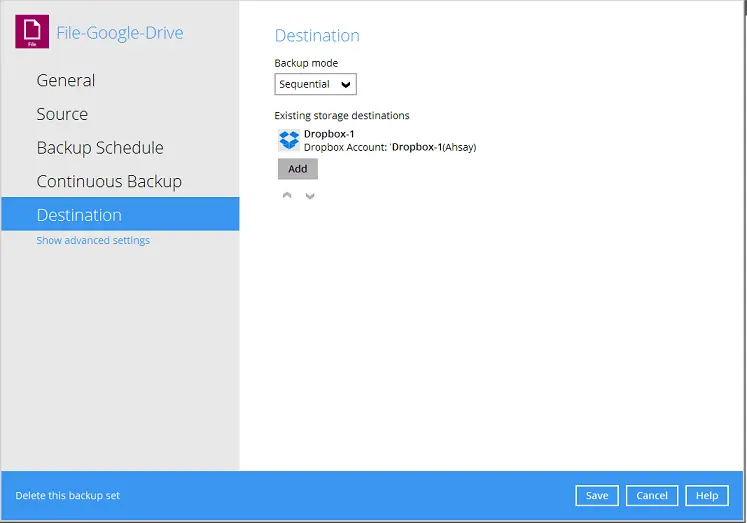Go to the Source section
747x523 pixels.
(x=62, y=114)
